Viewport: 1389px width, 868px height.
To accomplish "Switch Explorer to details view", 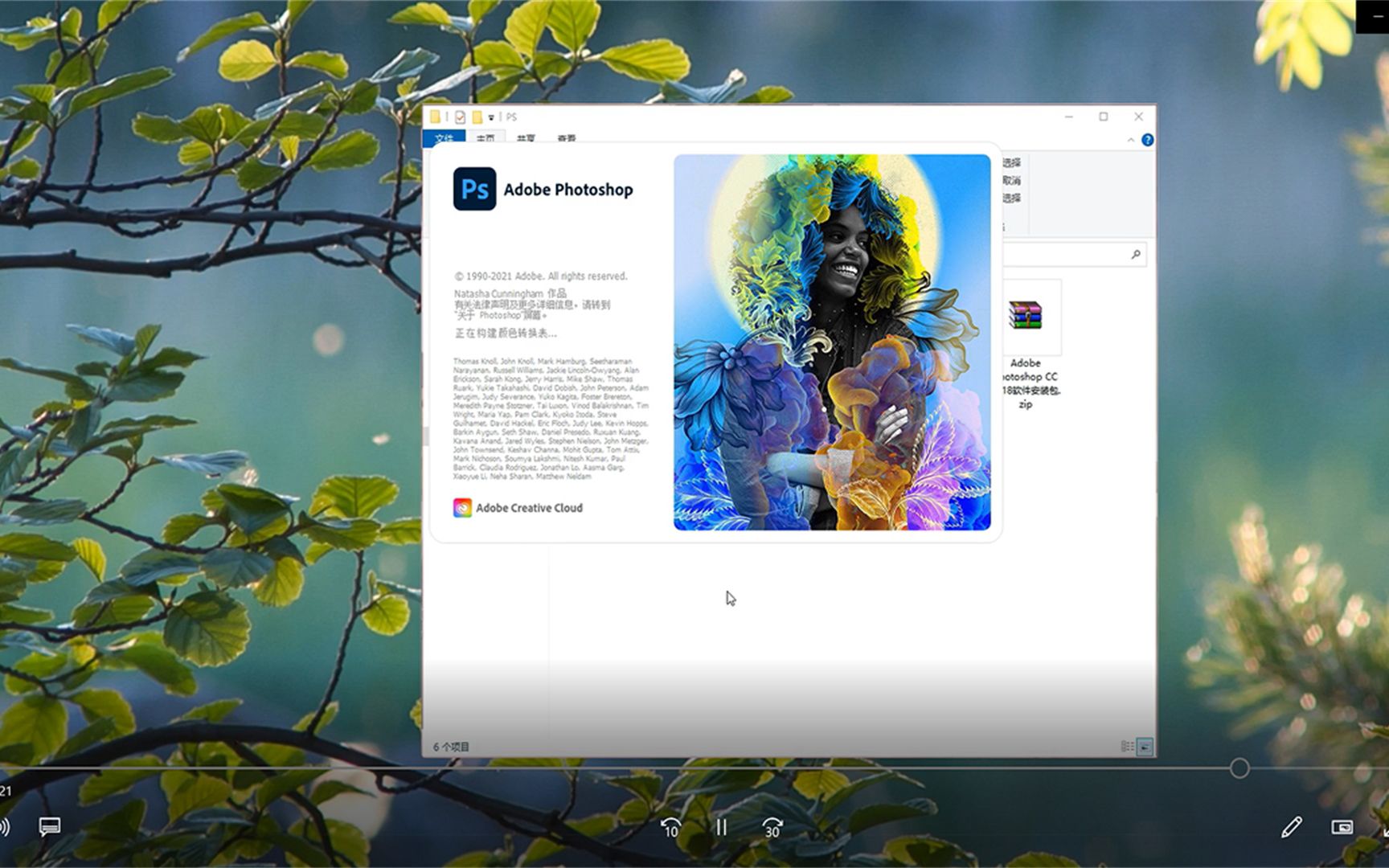I will pyautogui.click(x=1127, y=747).
